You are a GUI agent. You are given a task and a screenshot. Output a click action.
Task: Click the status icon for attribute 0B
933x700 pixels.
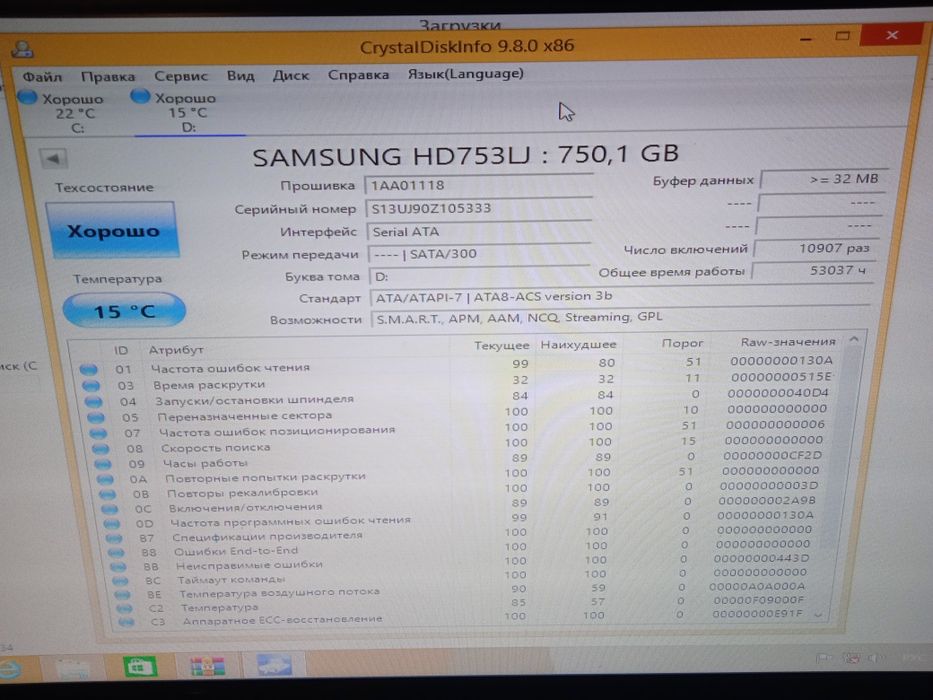108,494
